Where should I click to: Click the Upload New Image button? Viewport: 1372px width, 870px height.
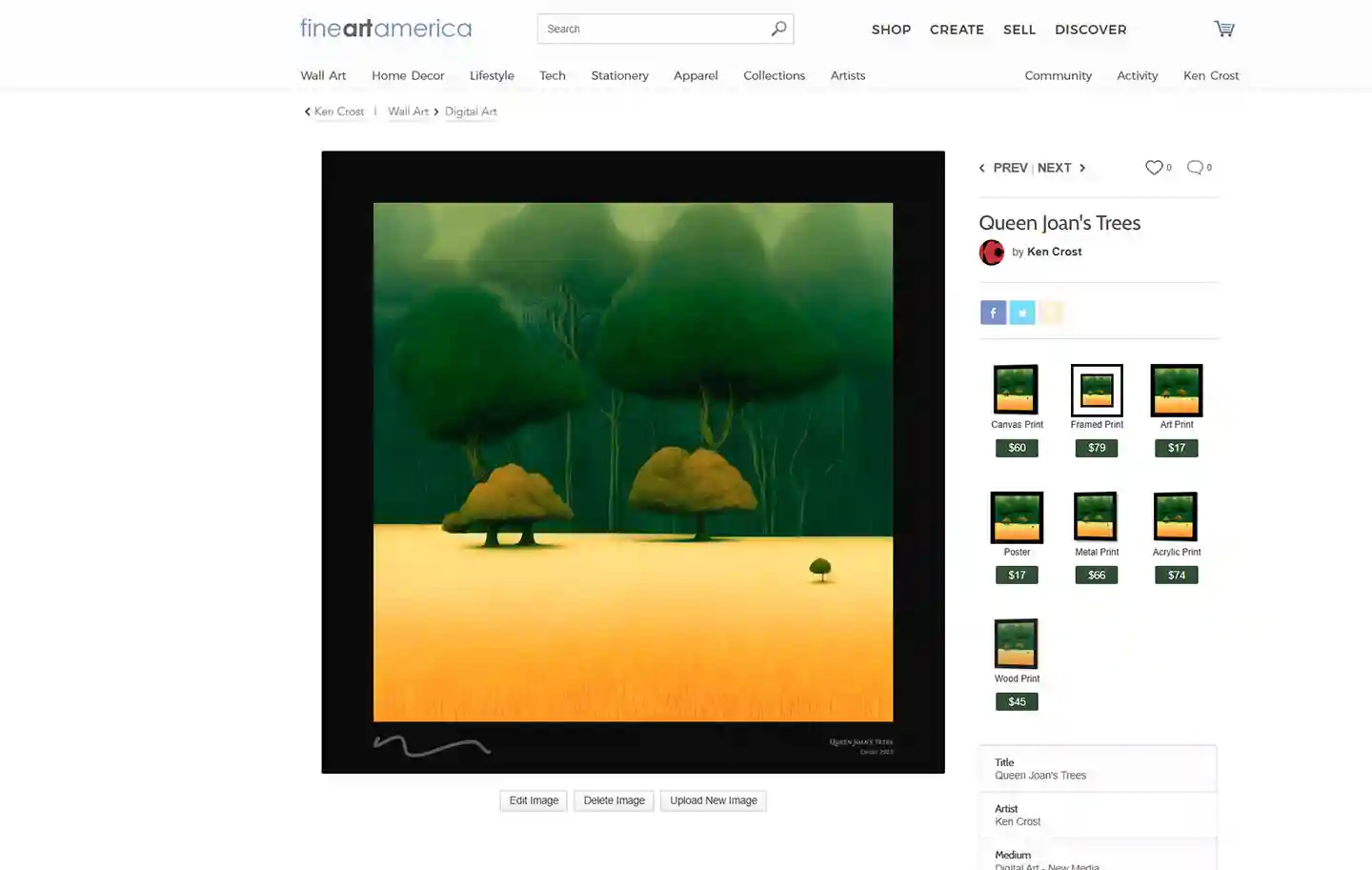(x=714, y=800)
